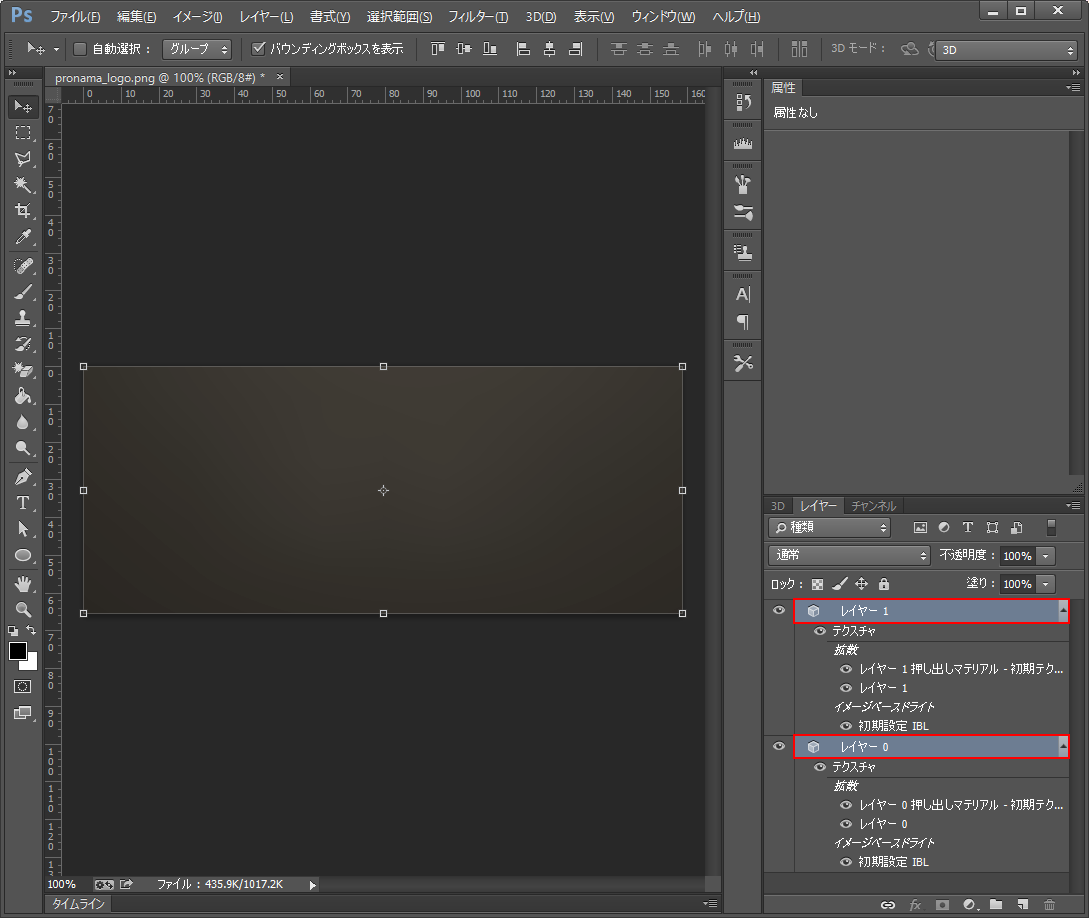The width and height of the screenshot is (1089, 918).
Task: Select the Zoom tool
Action: (x=22, y=608)
